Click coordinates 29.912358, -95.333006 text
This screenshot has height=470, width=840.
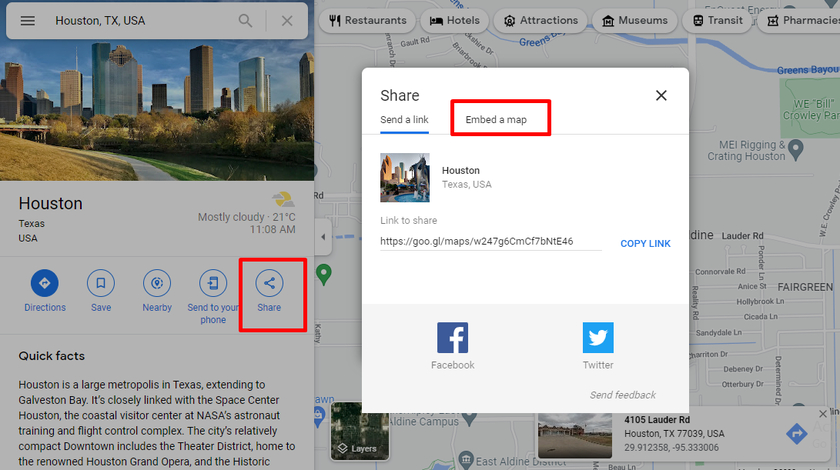coord(671,447)
